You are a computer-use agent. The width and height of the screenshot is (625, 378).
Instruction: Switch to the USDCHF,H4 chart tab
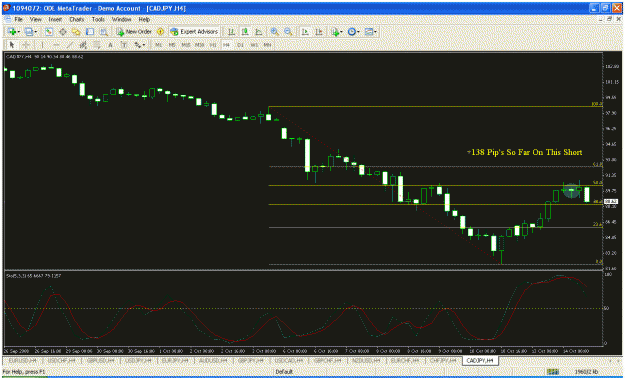coord(62,360)
